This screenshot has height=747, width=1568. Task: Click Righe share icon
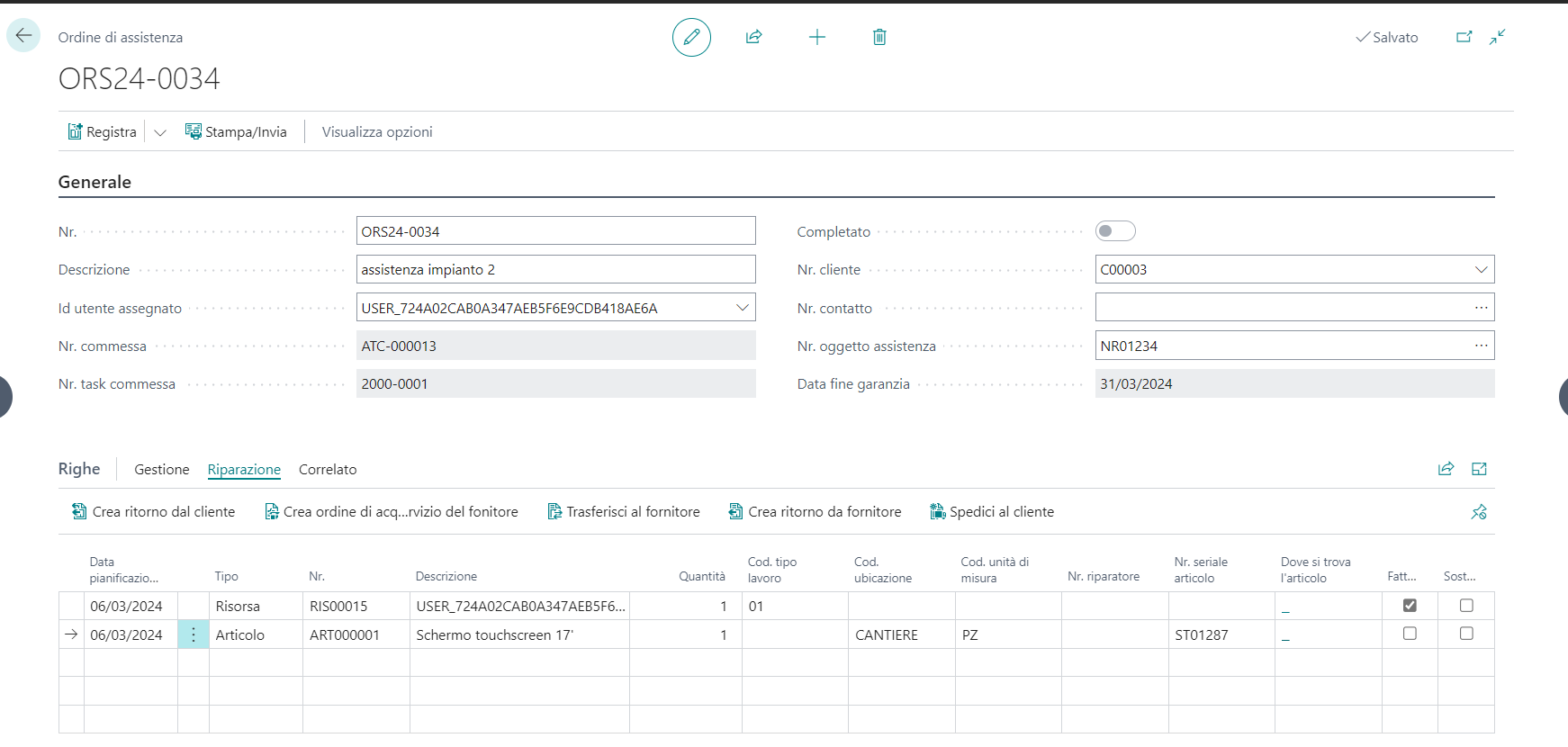tap(1446, 469)
